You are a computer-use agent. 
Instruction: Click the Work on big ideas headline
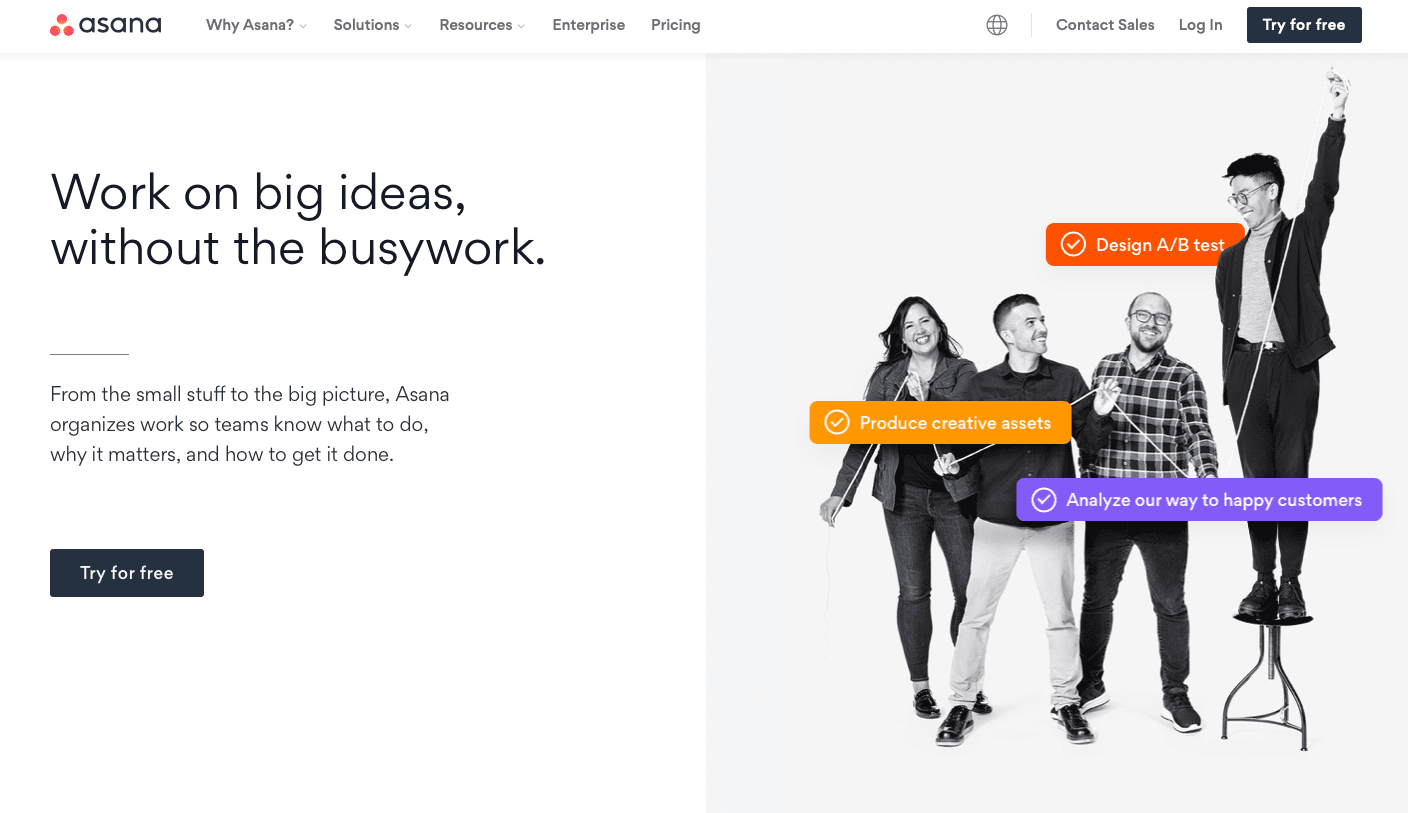pos(298,219)
